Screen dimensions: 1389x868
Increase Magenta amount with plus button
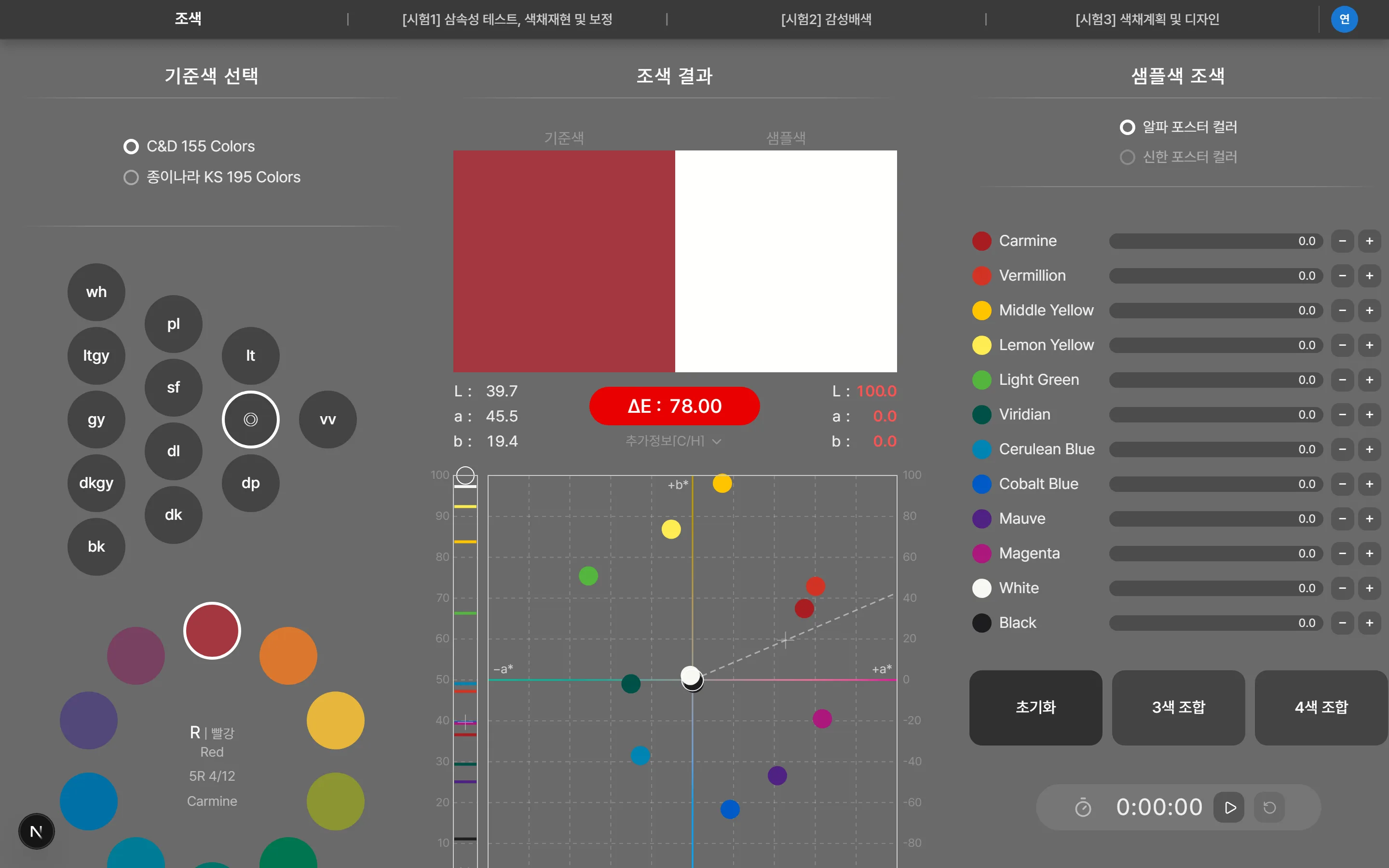point(1370,554)
